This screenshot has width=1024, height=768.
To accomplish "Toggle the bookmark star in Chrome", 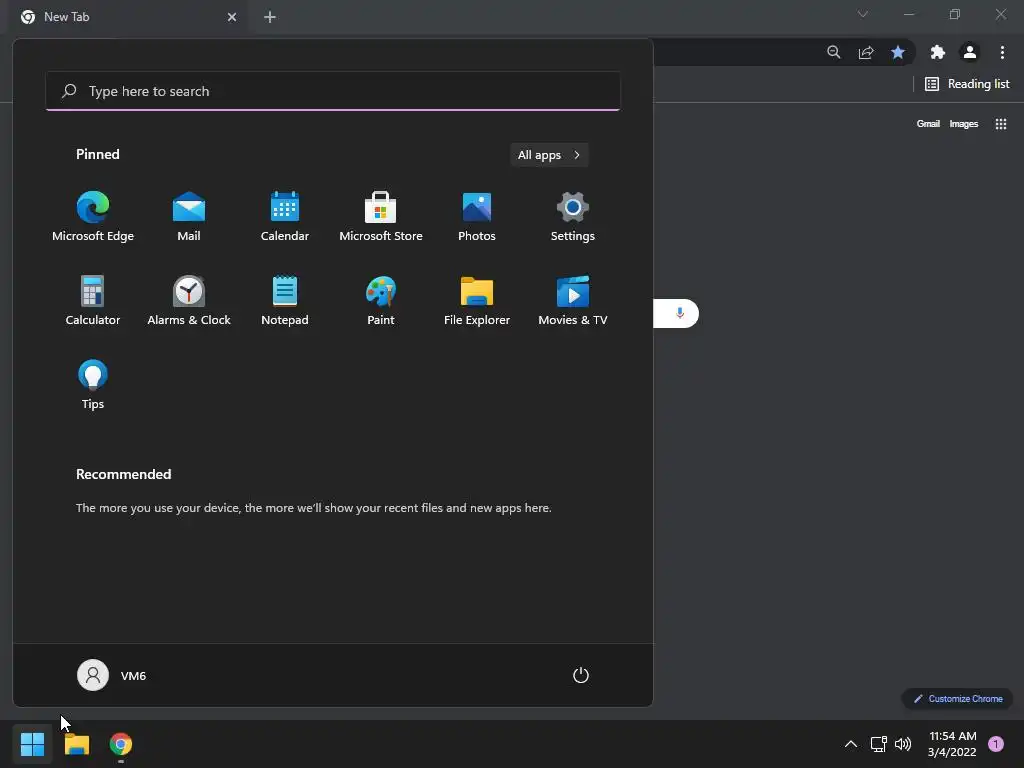I will tap(898, 52).
